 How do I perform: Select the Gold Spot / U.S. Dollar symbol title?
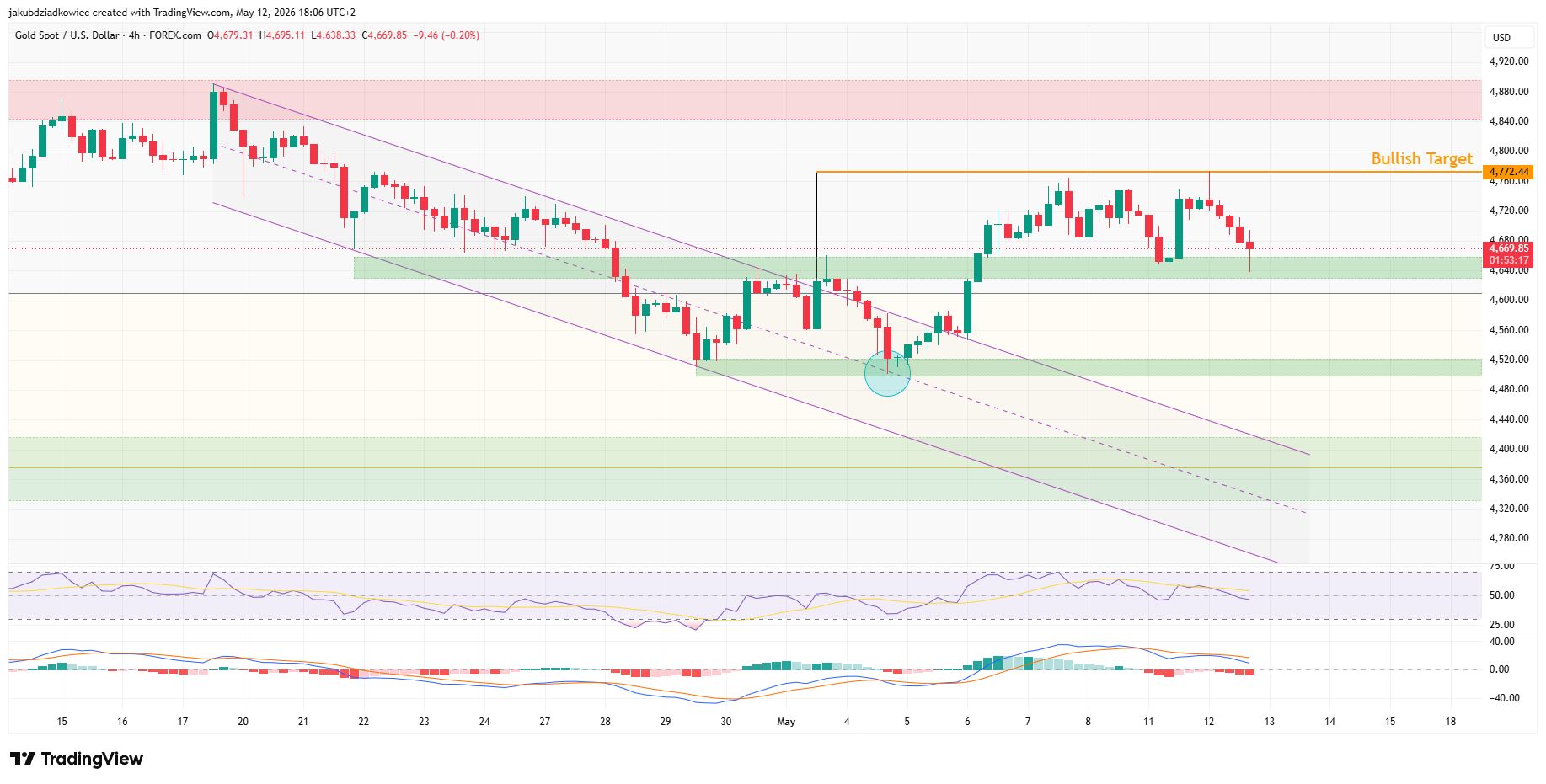pyautogui.click(x=68, y=35)
